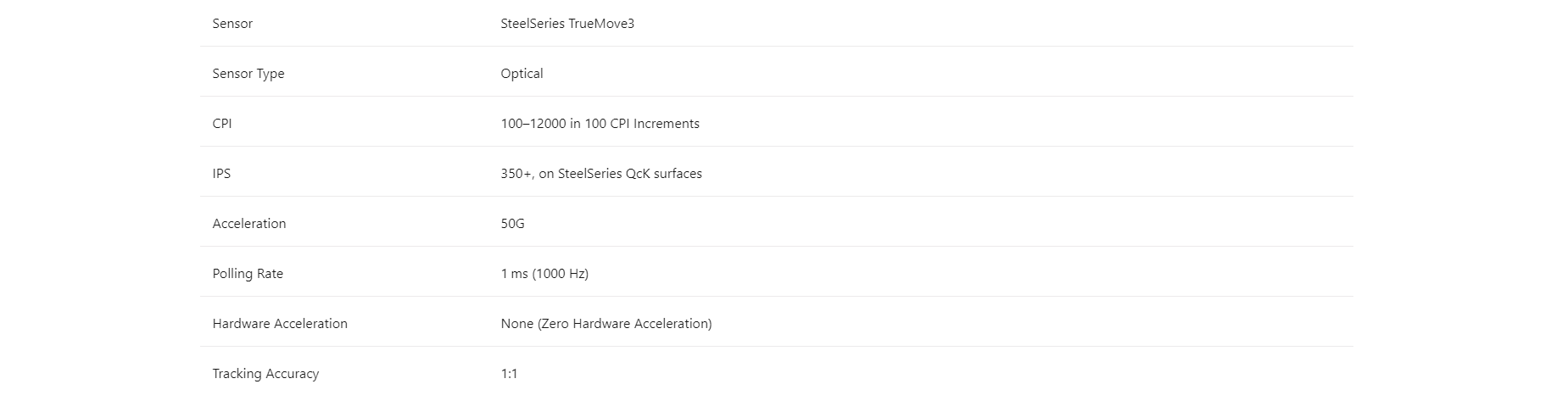Click the (1000 Hz) text
This screenshot has width=1568, height=412.
561,274
